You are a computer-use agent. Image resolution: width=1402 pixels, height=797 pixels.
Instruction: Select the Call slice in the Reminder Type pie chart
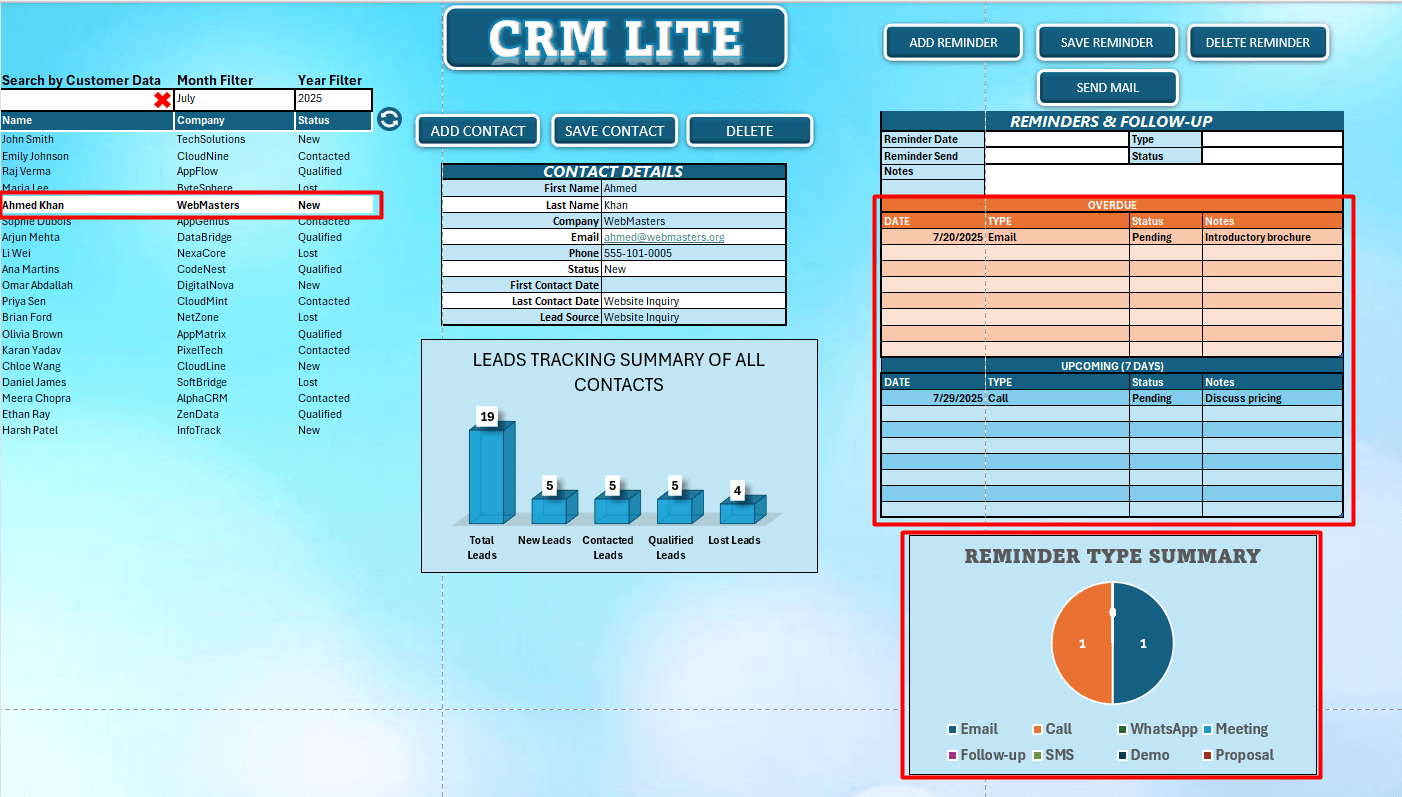coord(1082,643)
